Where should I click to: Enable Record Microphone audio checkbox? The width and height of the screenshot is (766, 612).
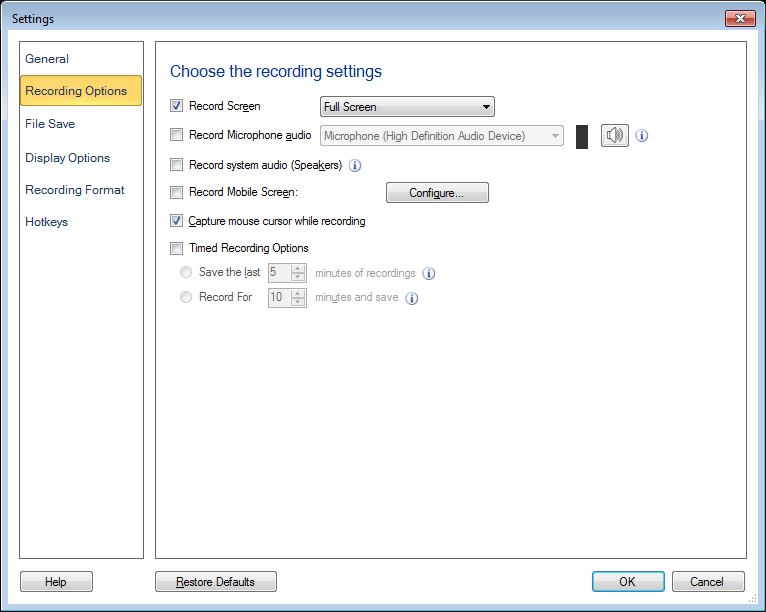pyautogui.click(x=177, y=135)
